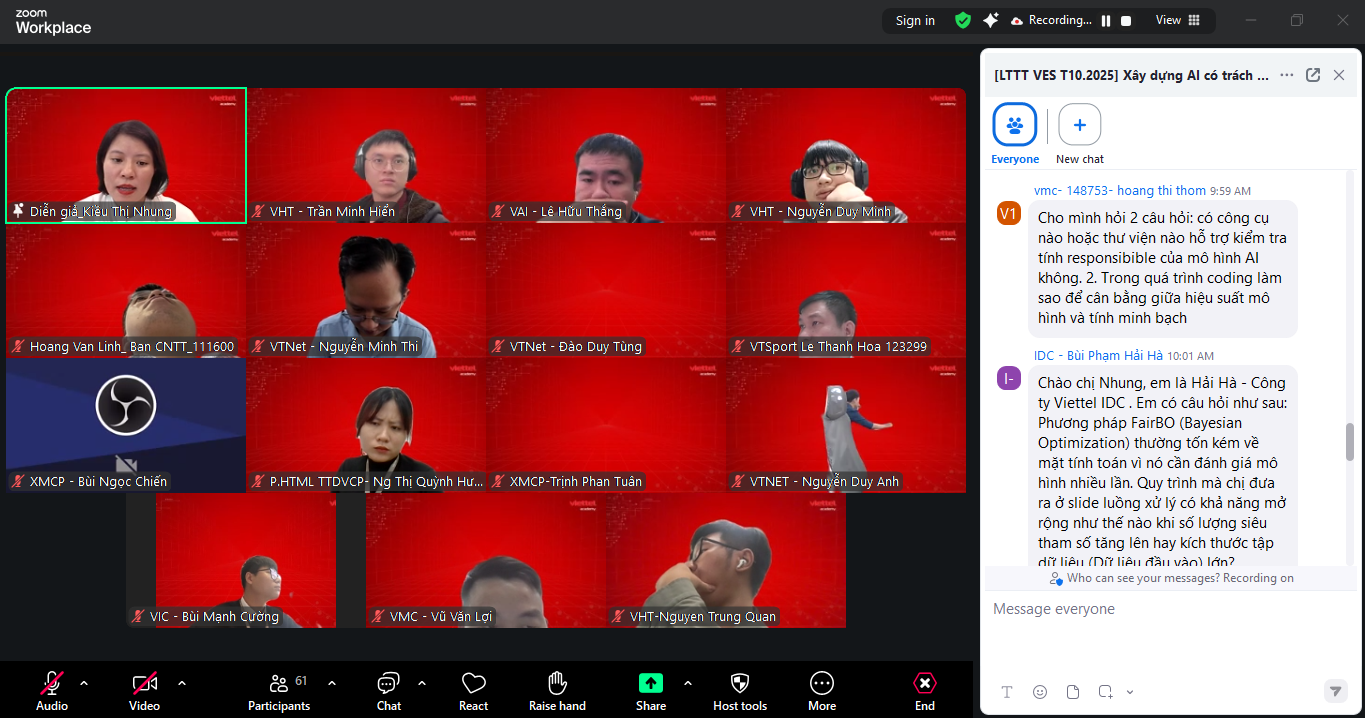Click the red End meeting button
1365x718 pixels.
click(925, 690)
